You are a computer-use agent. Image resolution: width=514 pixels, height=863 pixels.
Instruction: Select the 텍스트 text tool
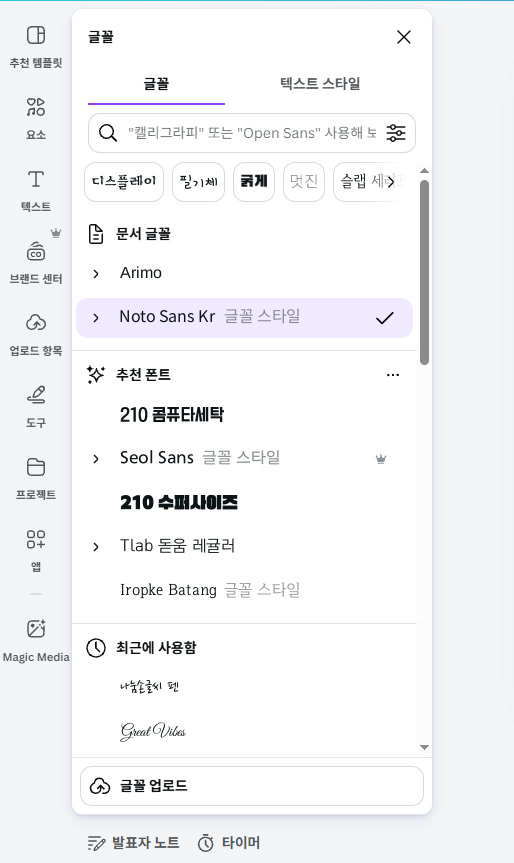tap(36, 190)
